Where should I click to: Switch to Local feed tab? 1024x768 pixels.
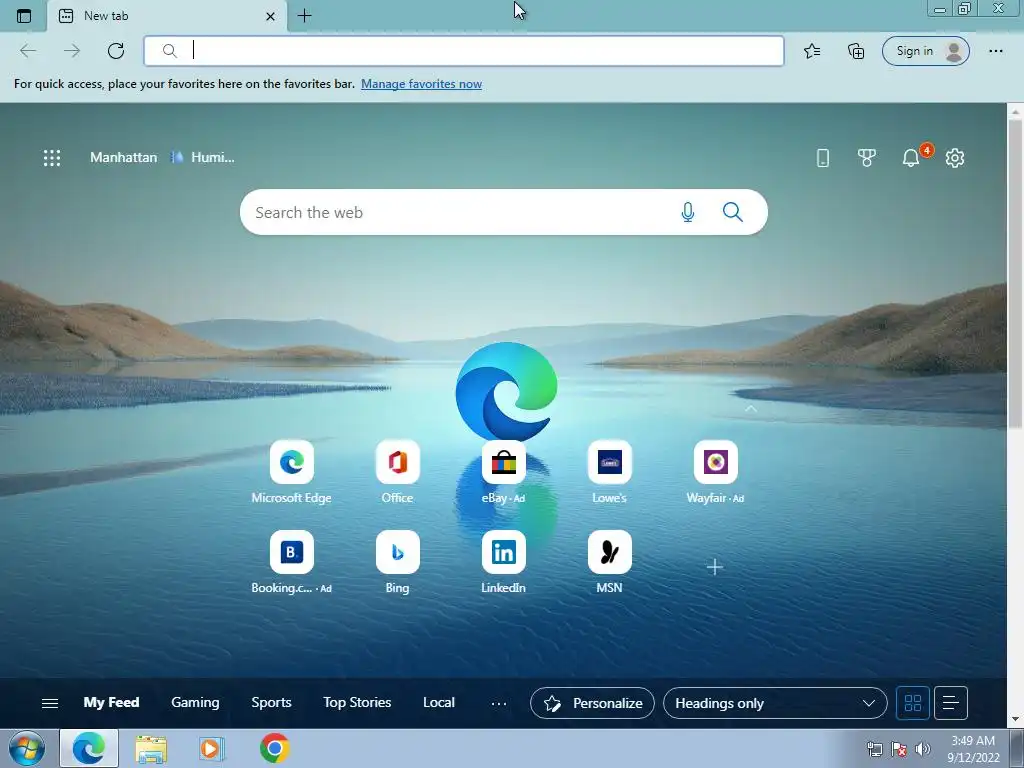coord(438,703)
